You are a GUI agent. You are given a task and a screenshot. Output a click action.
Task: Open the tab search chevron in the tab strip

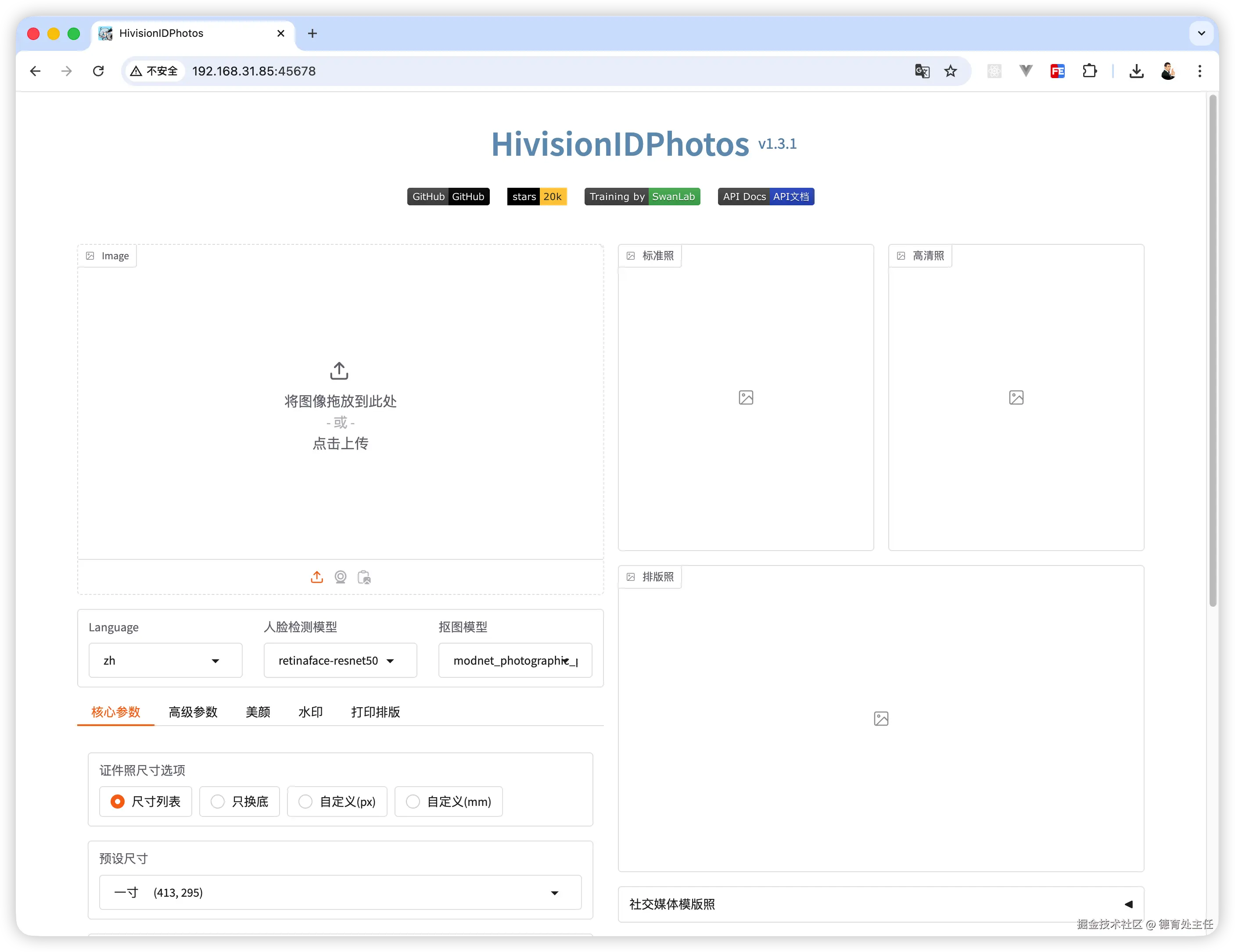click(1202, 33)
